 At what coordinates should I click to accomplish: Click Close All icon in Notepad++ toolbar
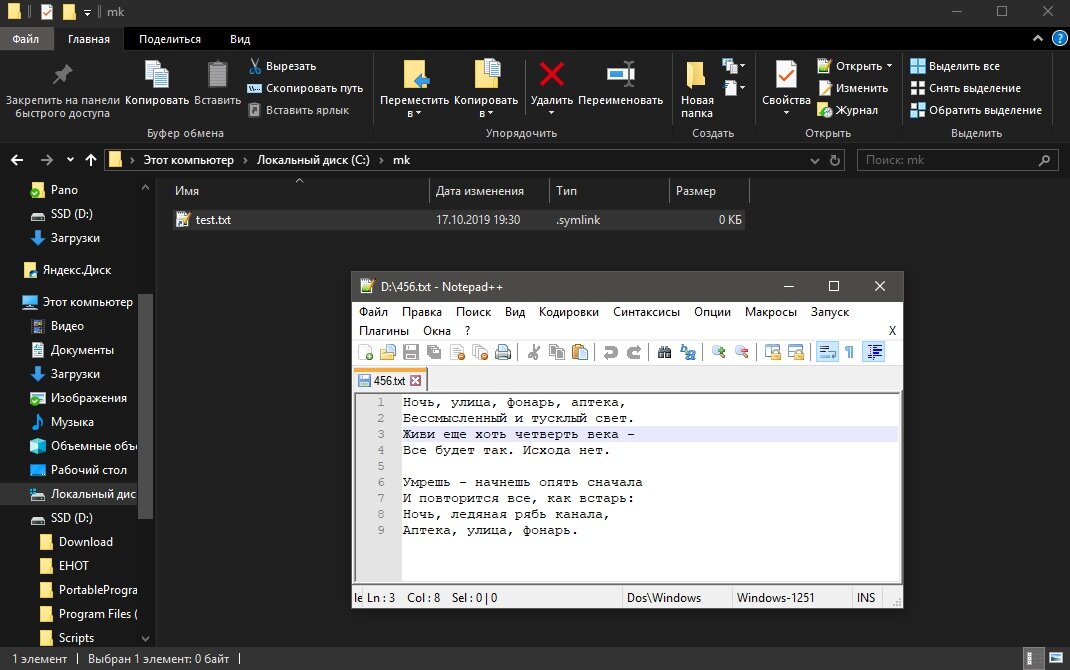click(480, 352)
